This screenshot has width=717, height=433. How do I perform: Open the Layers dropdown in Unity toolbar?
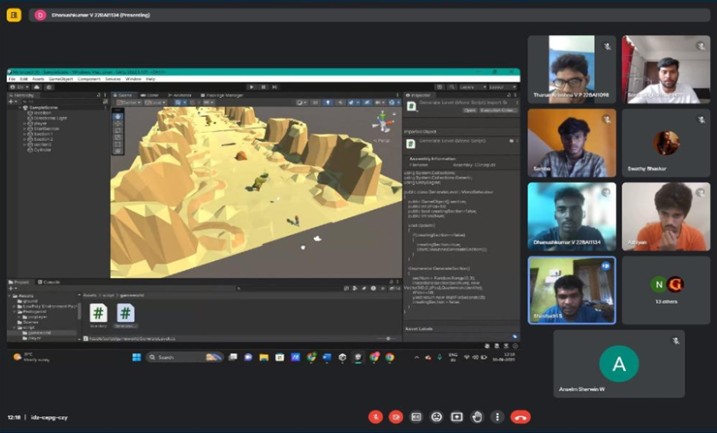click(472, 87)
